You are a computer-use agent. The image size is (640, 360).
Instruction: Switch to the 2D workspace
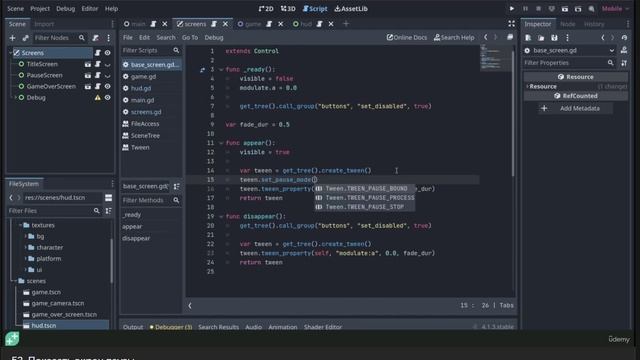coord(266,9)
